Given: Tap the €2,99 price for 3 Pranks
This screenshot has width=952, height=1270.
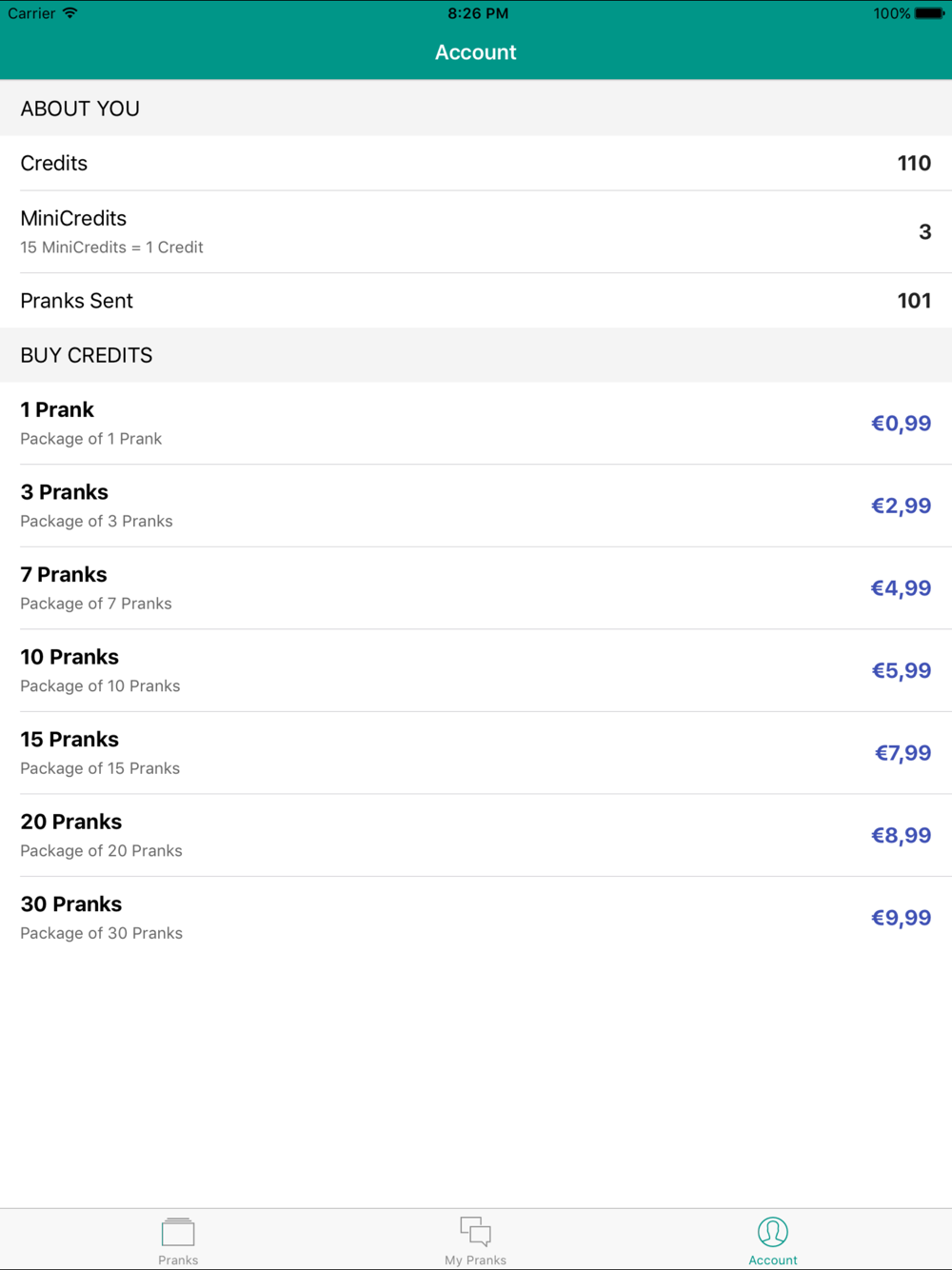Looking at the screenshot, I should click(901, 506).
